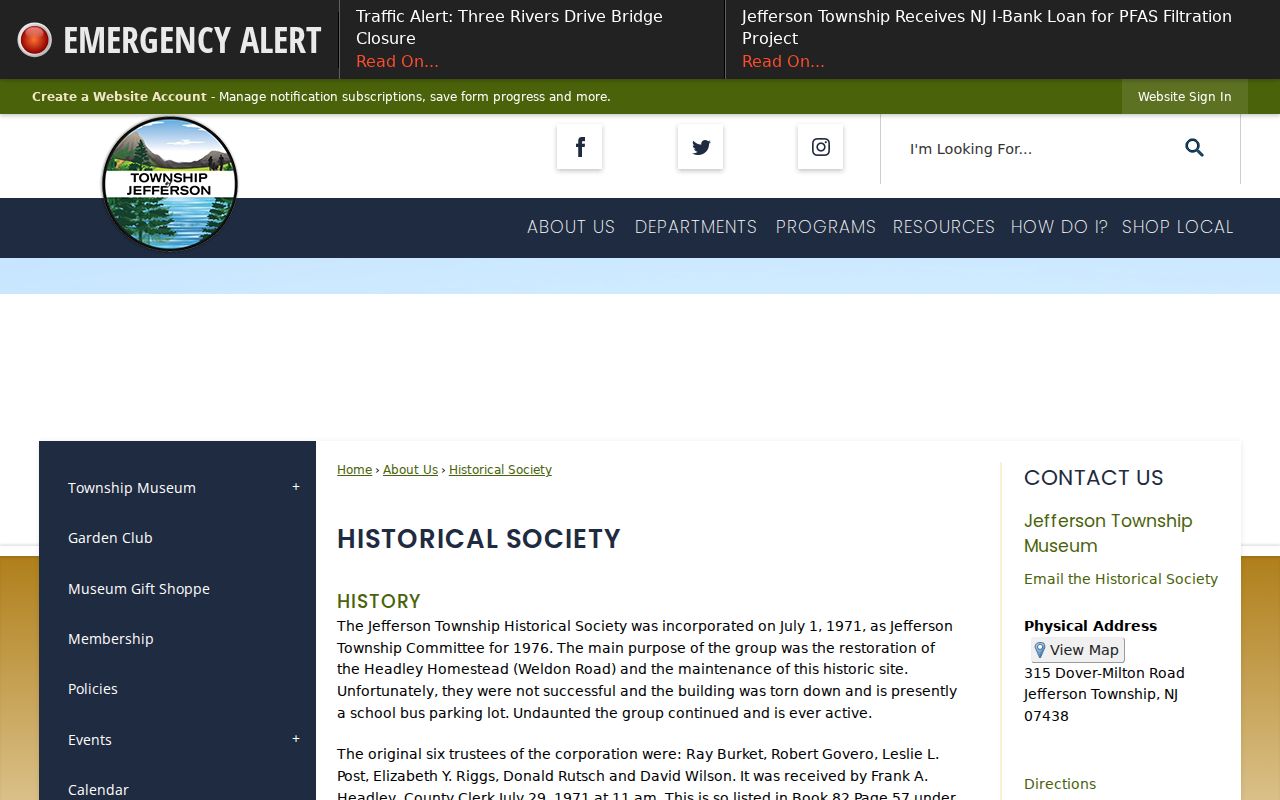This screenshot has width=1280, height=800.
Task: Open Museum Gift Shoppe sidebar link
Action: [139, 589]
